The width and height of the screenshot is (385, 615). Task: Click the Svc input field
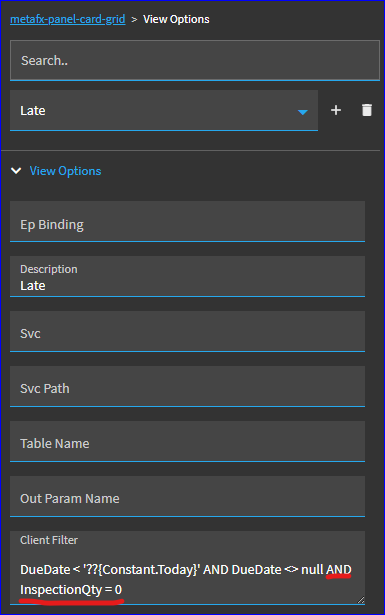187,331
